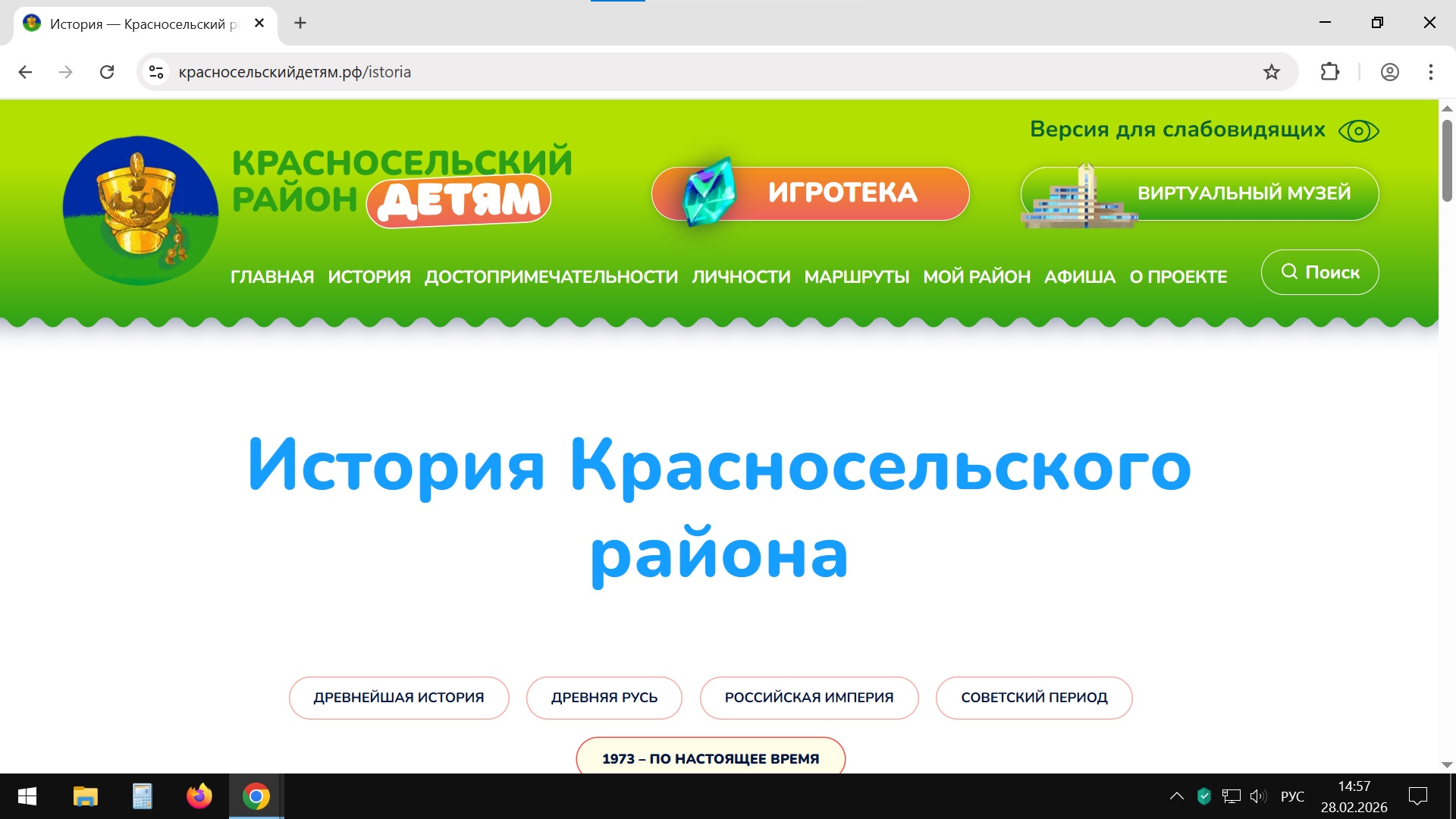Screen dimensions: 1456x819
Task: Reload the page with the refresh icon
Action: point(107,72)
